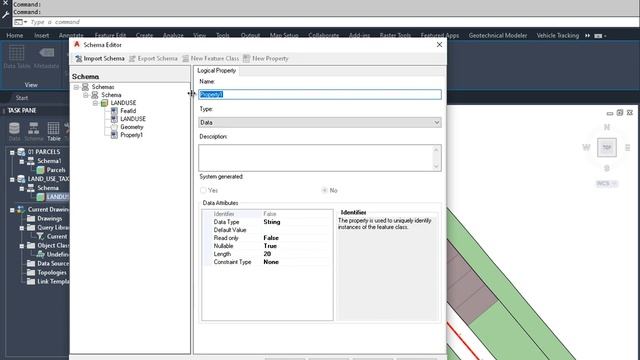Click the Nullable True value

pyautogui.click(x=270, y=246)
